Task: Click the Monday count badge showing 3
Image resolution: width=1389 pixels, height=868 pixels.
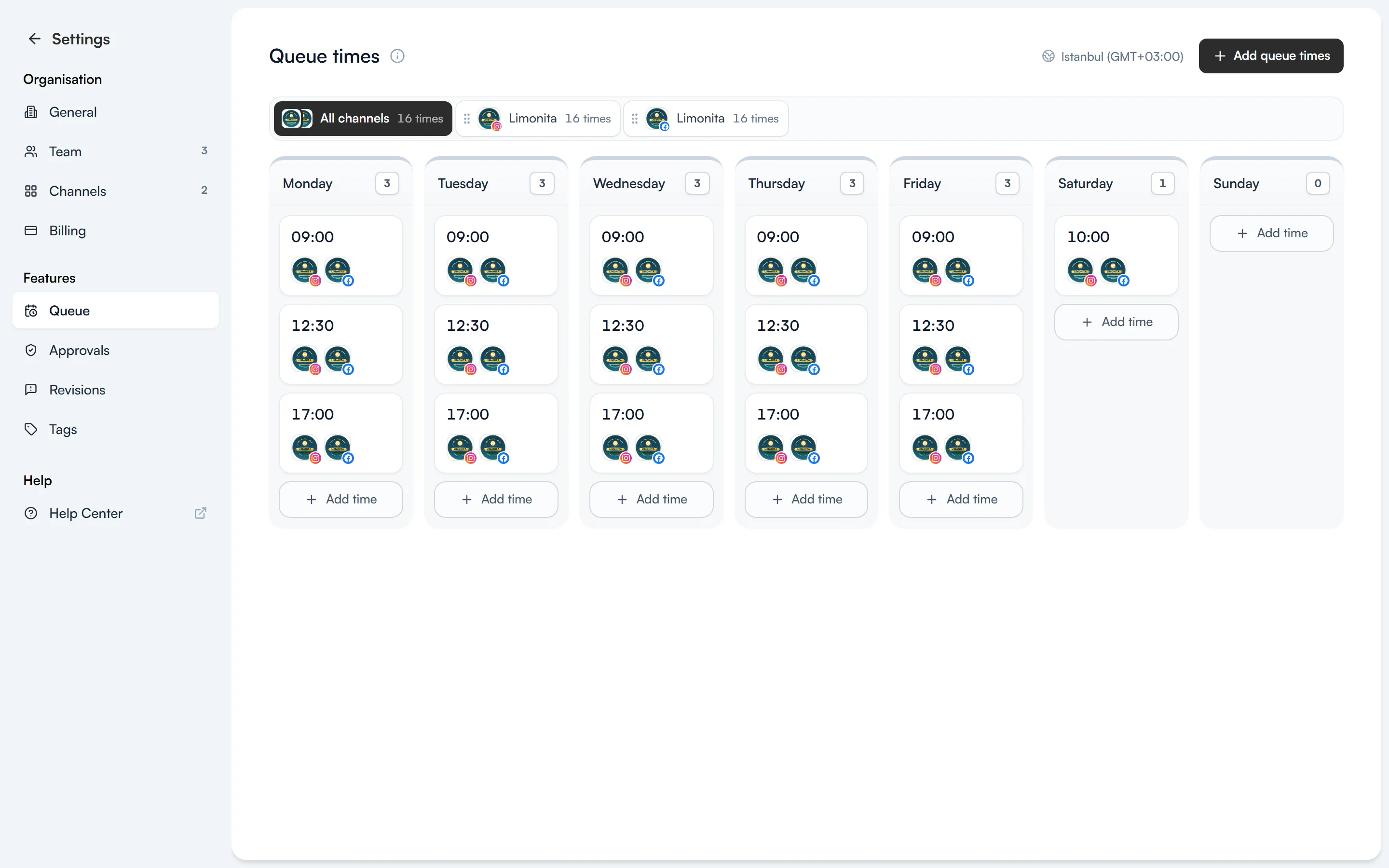Action: pos(387,184)
